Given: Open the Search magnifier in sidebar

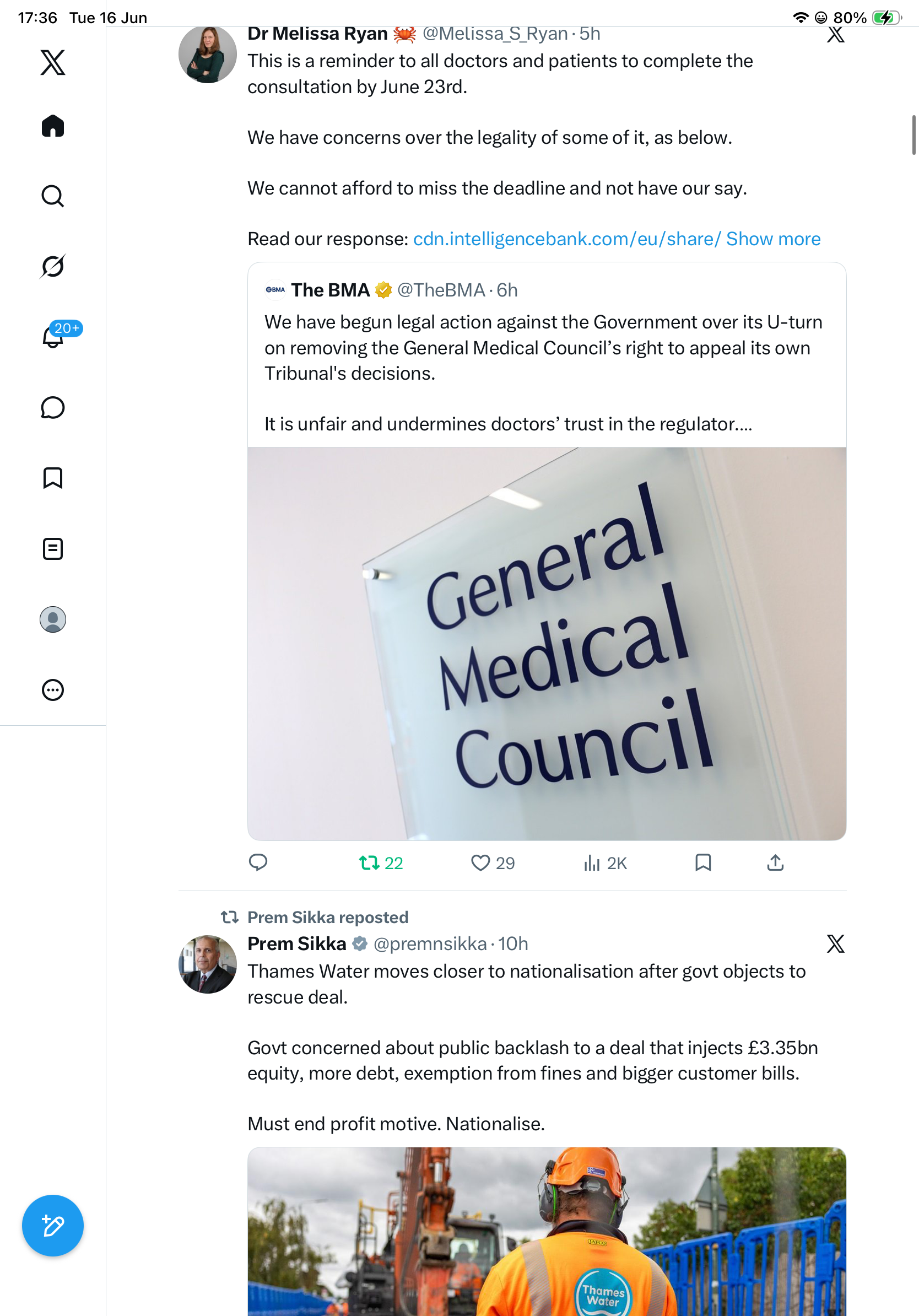Looking at the screenshot, I should click(x=53, y=196).
